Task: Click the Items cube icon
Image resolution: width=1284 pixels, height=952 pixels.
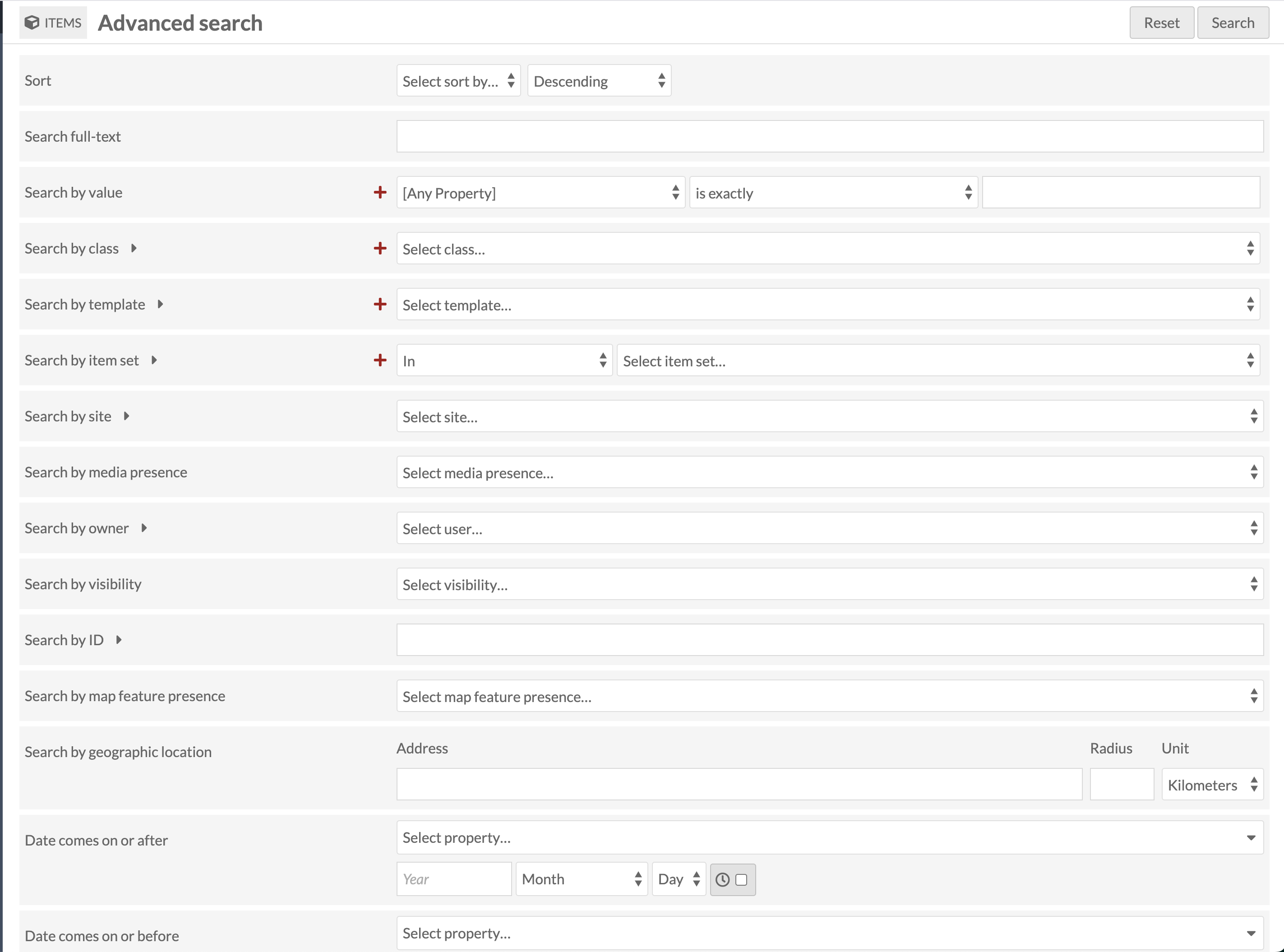Action: pos(32,23)
